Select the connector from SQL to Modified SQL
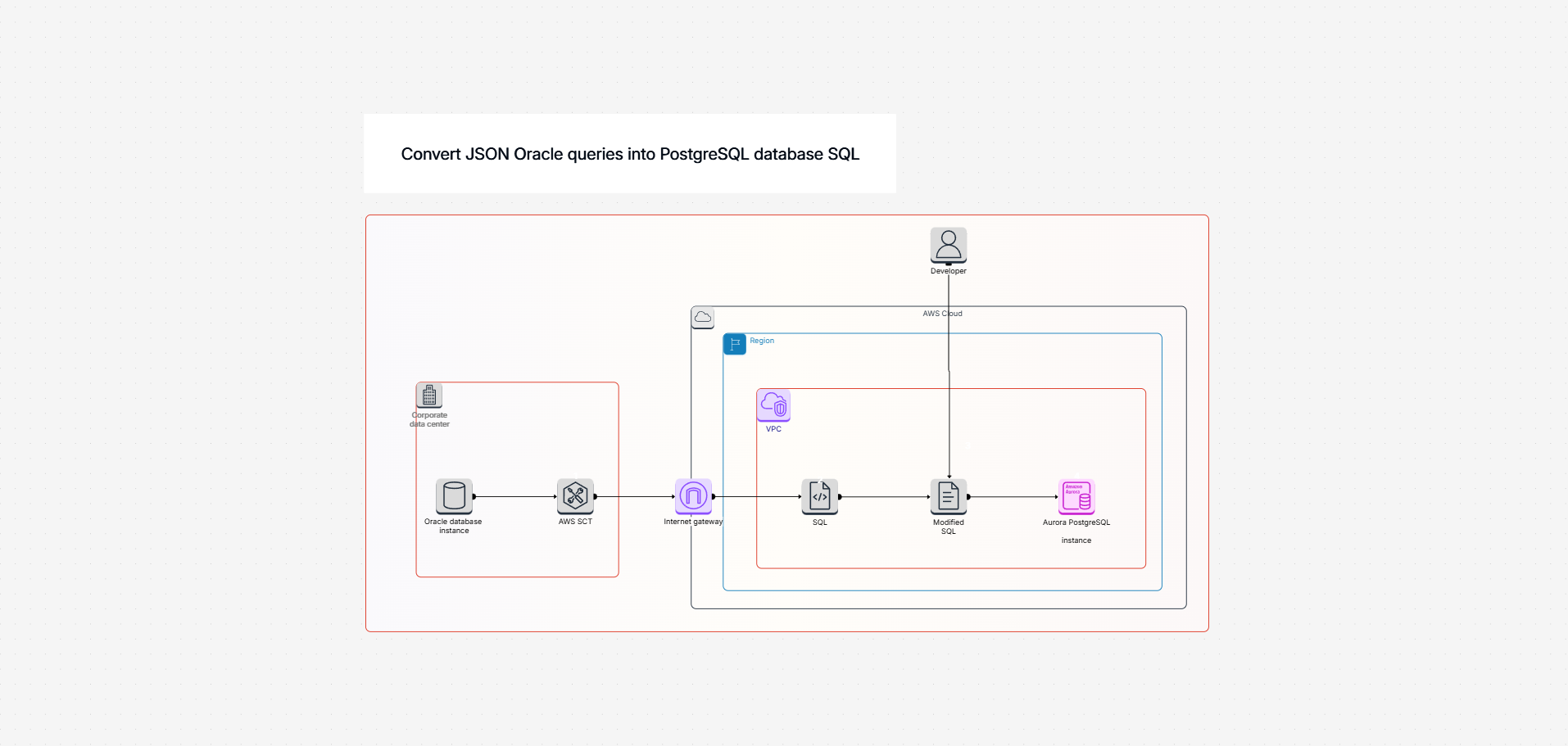The height and width of the screenshot is (746, 1568). coord(885,497)
